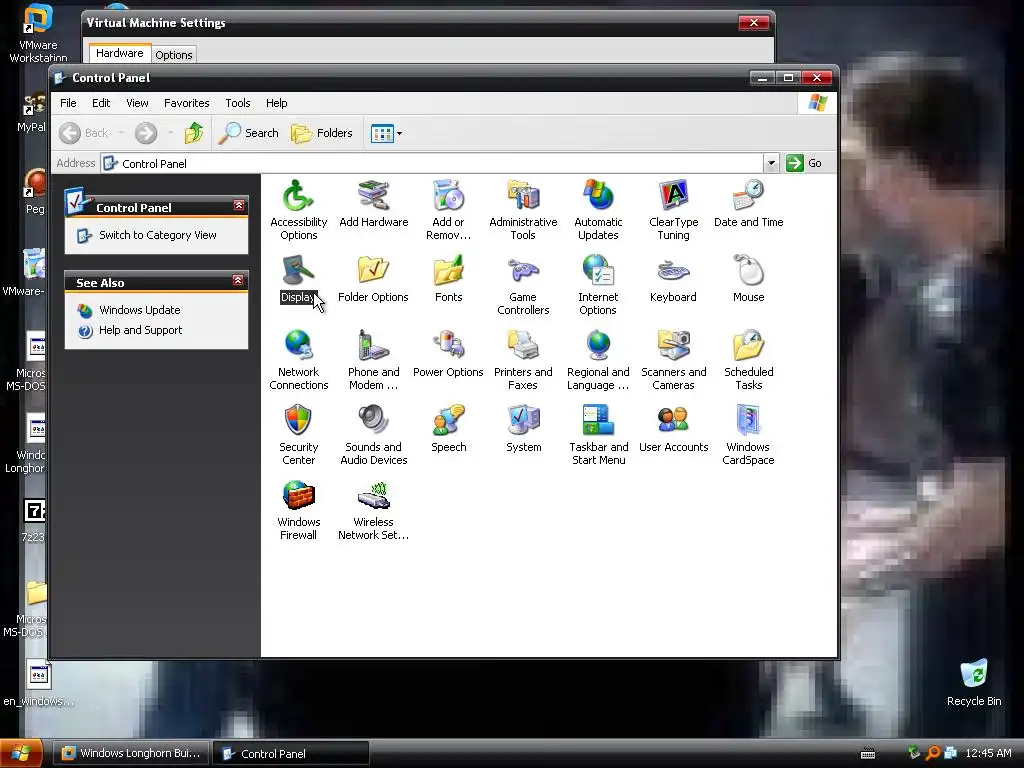The image size is (1024, 768).
Task: Open the File menu
Action: point(68,103)
